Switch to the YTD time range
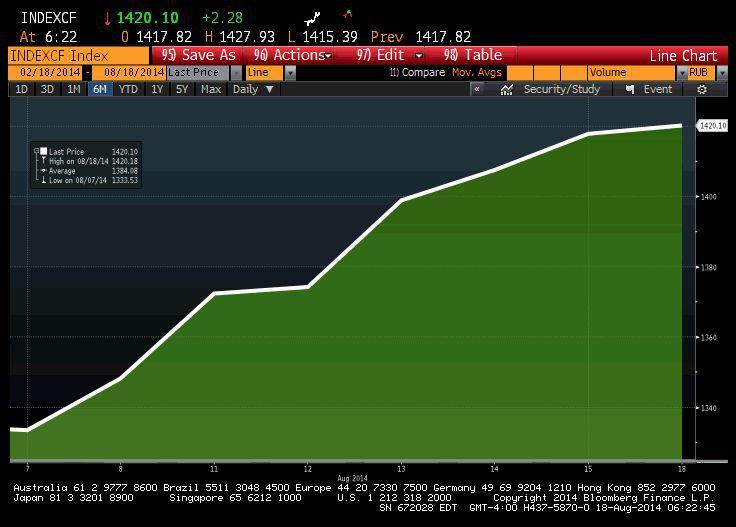This screenshot has width=736, height=527. coord(128,89)
